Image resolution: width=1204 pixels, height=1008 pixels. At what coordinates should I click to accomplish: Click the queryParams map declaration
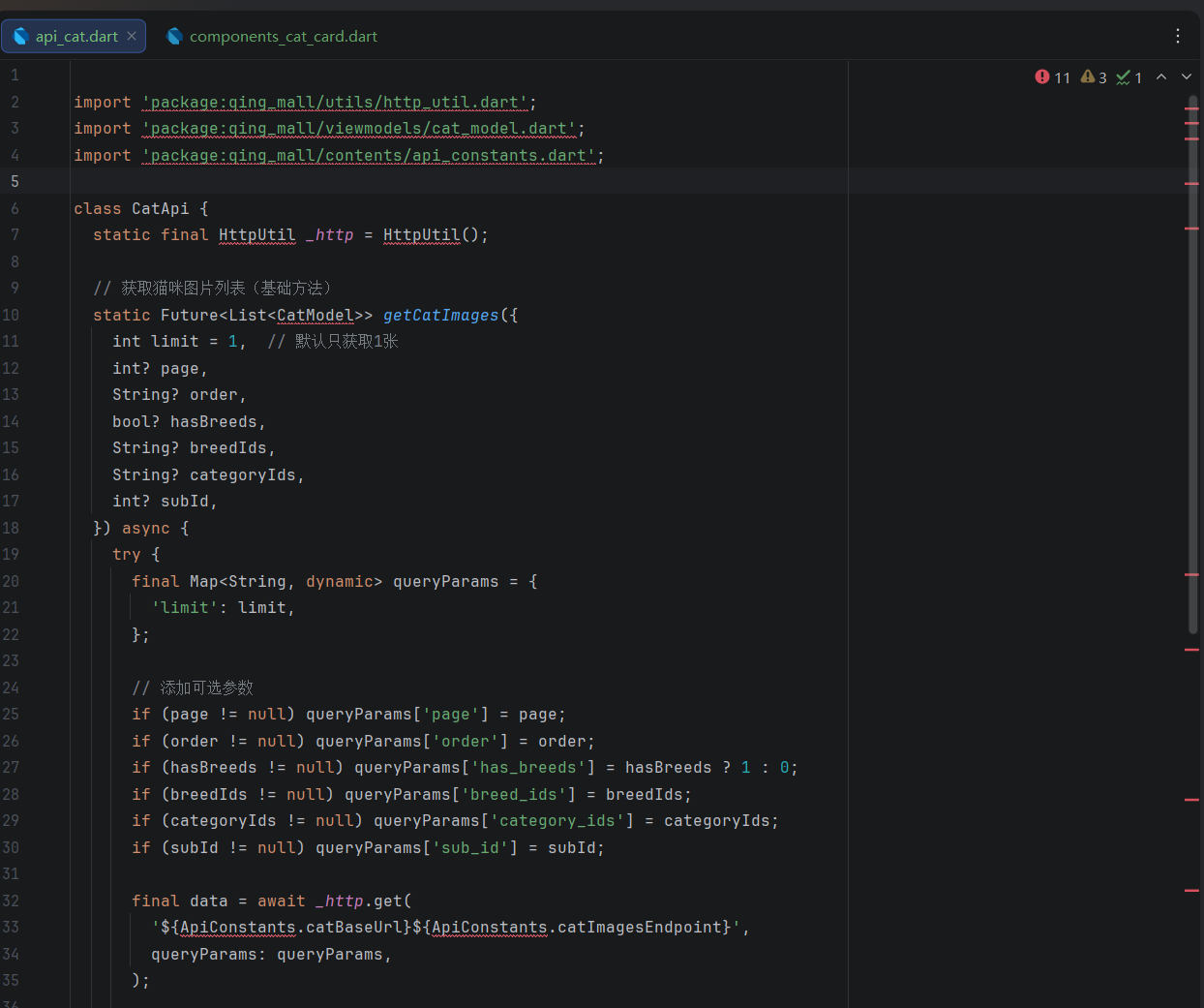(x=446, y=581)
